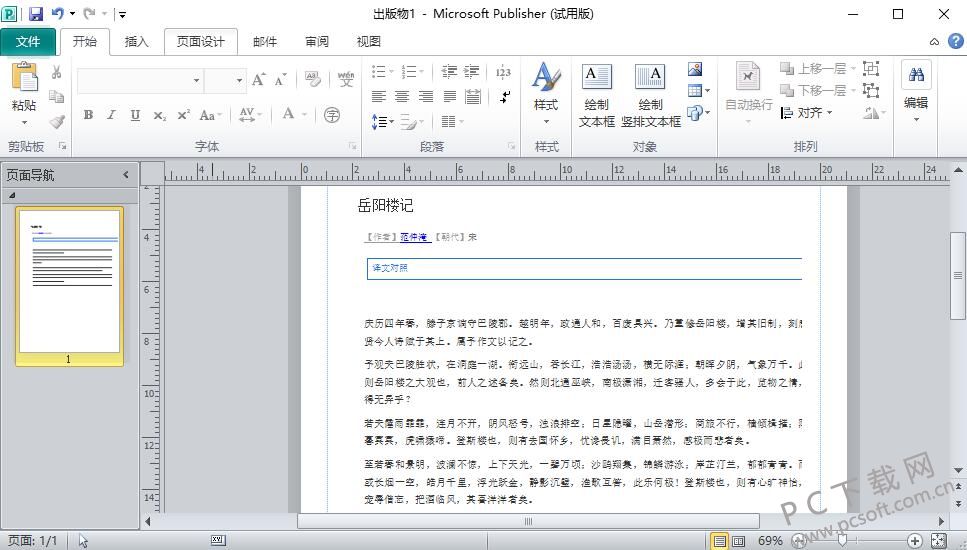Toggle Superscript formatting
The width and height of the screenshot is (967, 550).
click(x=183, y=115)
